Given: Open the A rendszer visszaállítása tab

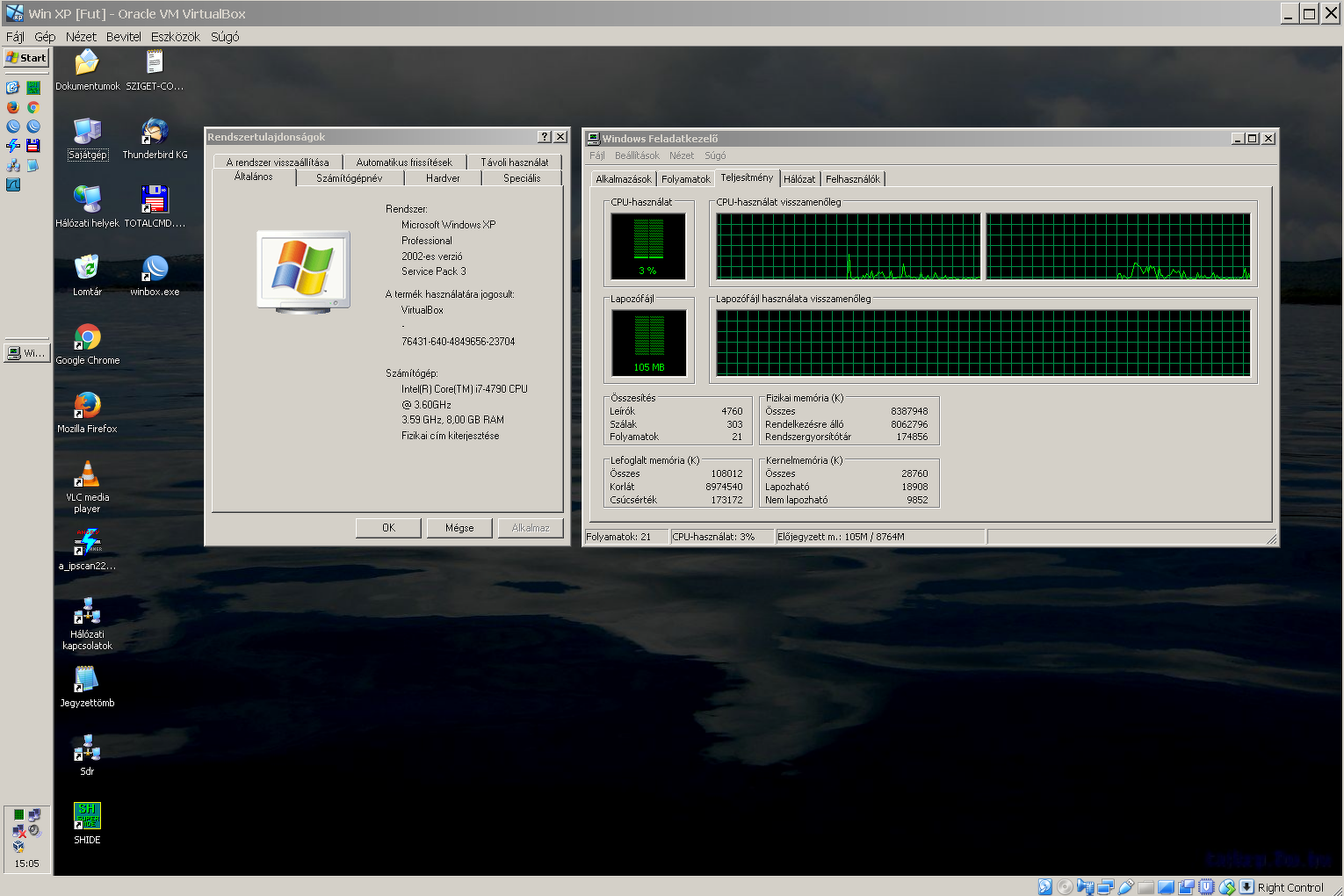Looking at the screenshot, I should tap(278, 162).
